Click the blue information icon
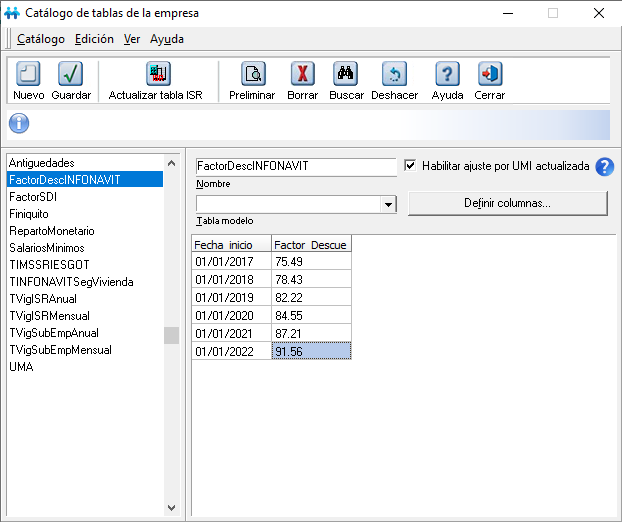This screenshot has width=622, height=522. [19, 123]
